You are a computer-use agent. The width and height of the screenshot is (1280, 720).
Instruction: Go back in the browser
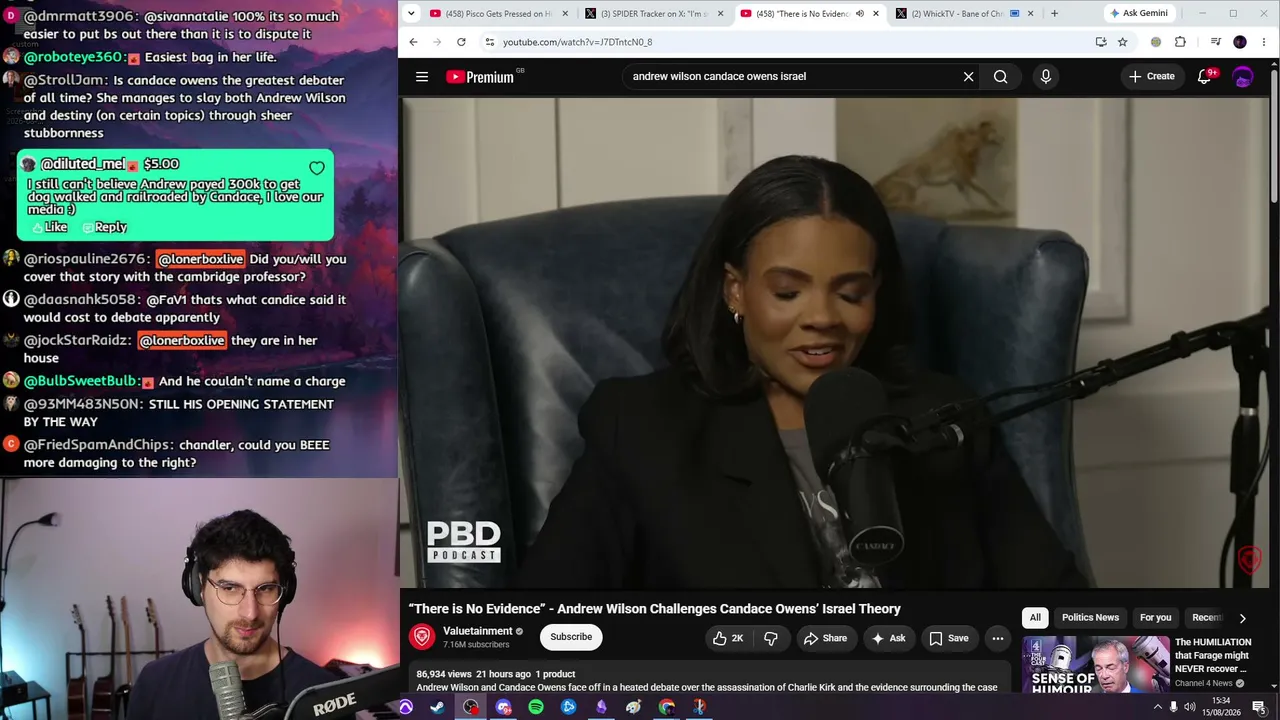tap(413, 42)
